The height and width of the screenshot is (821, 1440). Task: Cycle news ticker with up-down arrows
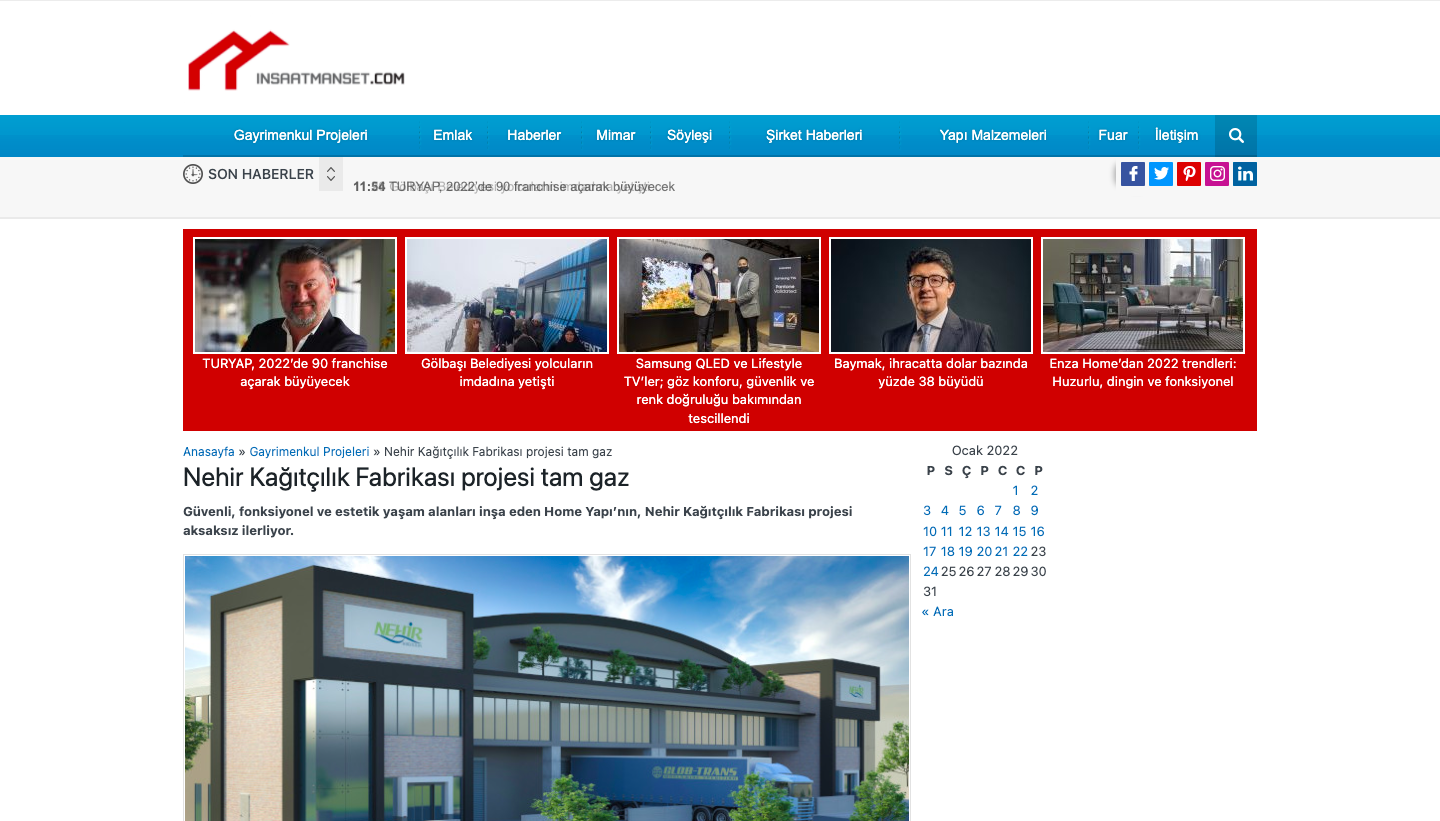point(331,174)
